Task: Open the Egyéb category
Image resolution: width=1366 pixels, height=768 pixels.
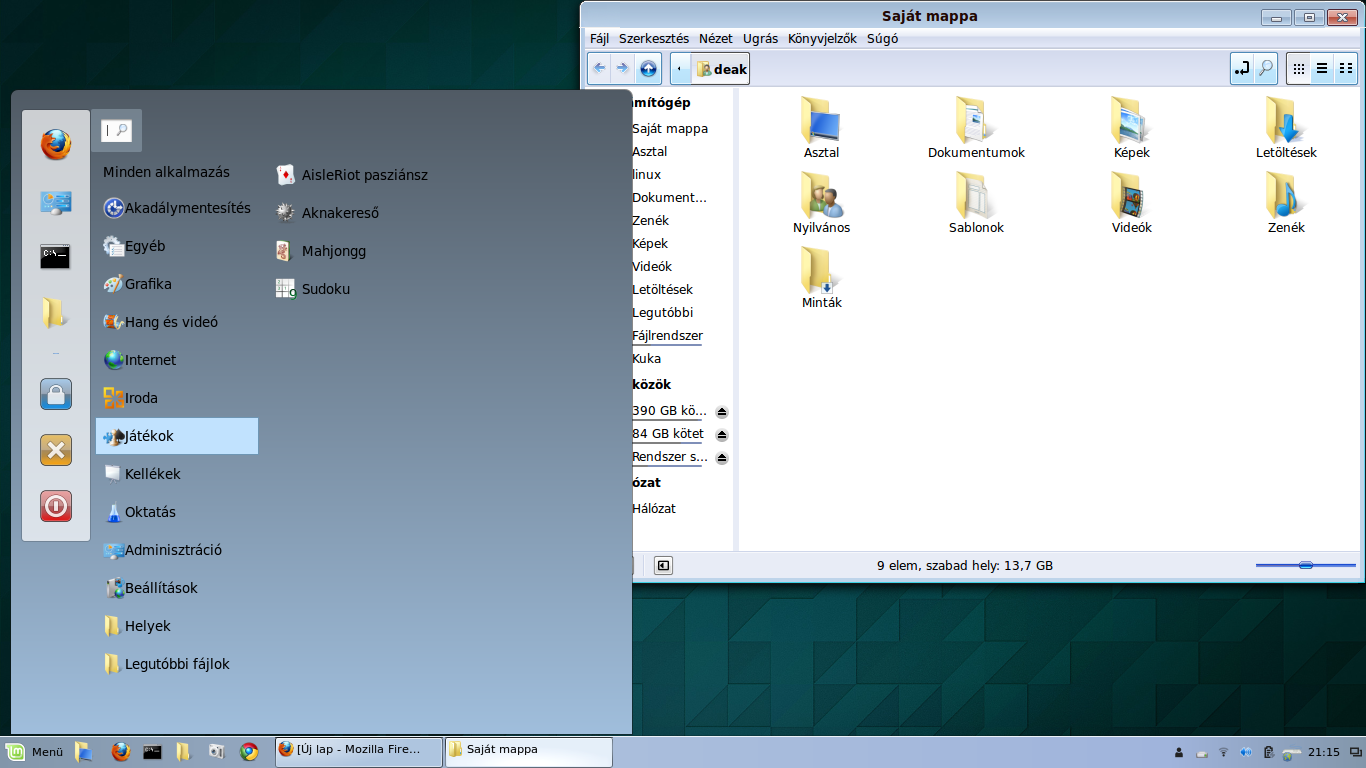Action: [x=177, y=246]
